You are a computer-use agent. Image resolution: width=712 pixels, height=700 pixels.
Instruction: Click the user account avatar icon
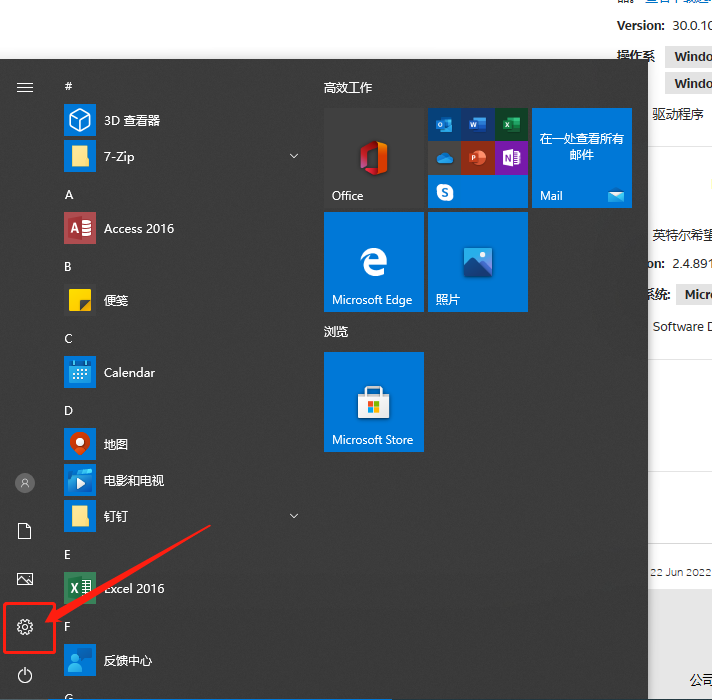[x=25, y=483]
